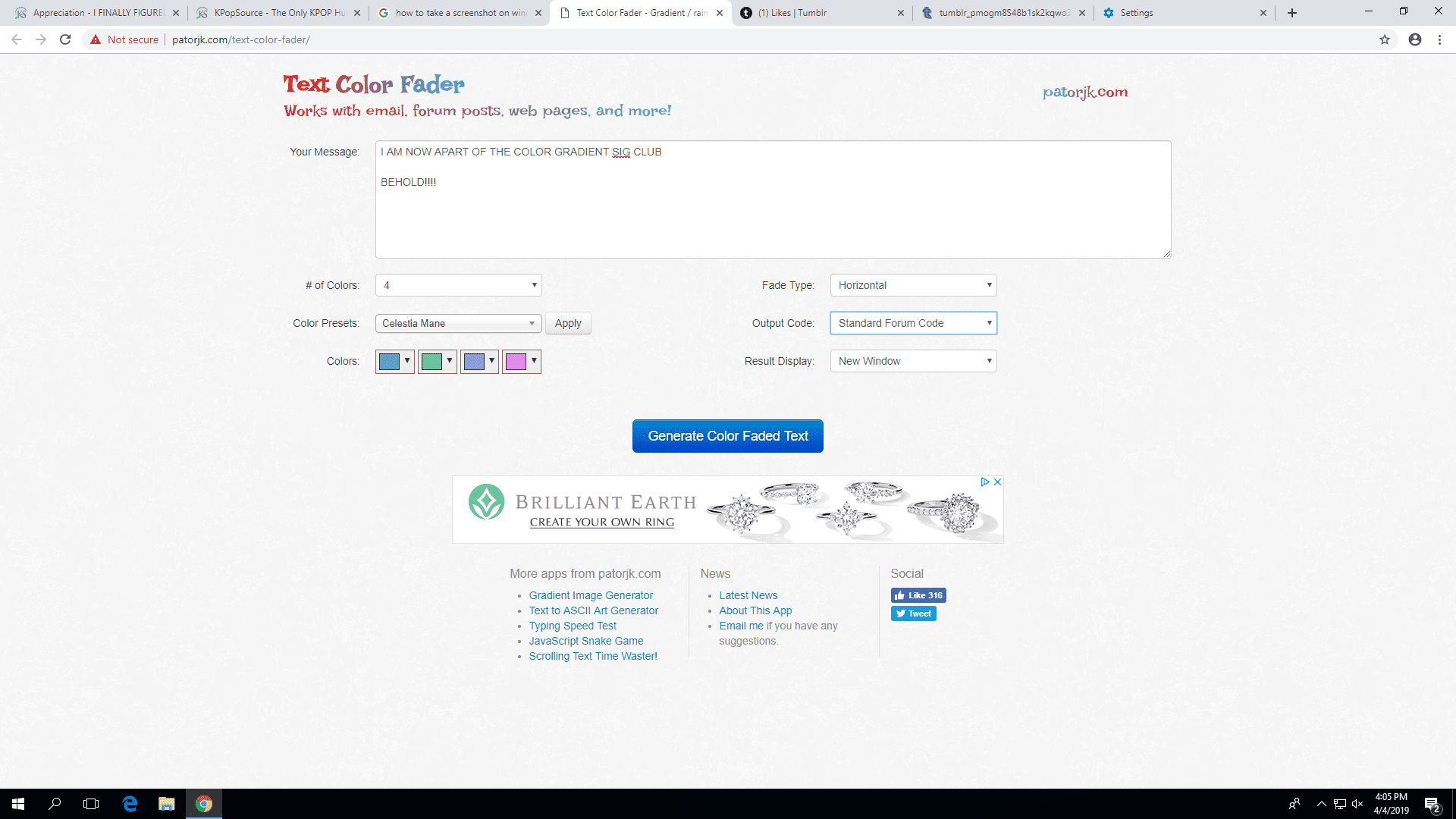Click the AdChoices triangle icon
The image size is (1456, 819).
pos(985,482)
